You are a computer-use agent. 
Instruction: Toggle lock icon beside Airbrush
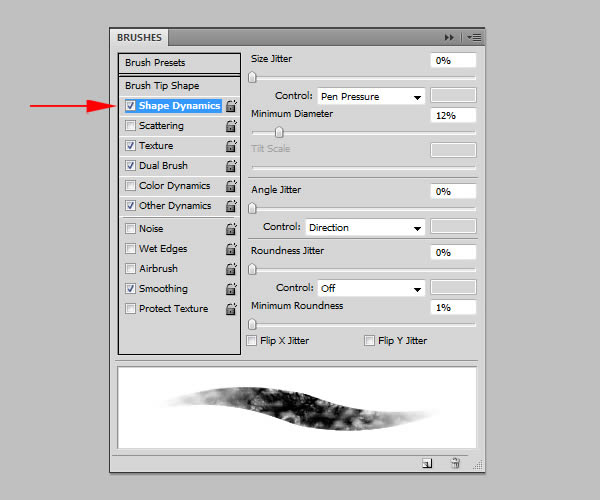click(231, 269)
